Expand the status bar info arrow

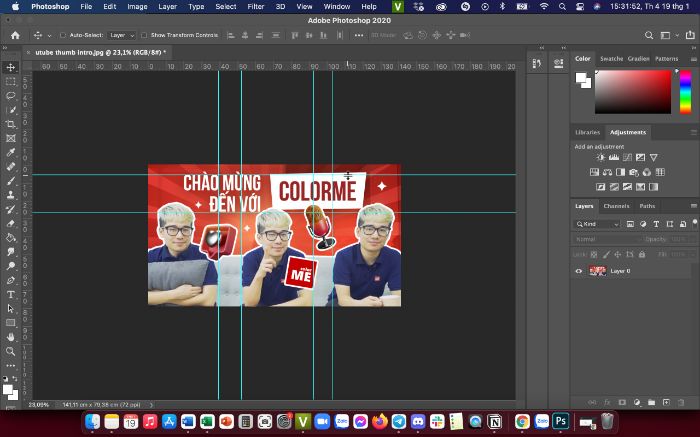[151, 405]
